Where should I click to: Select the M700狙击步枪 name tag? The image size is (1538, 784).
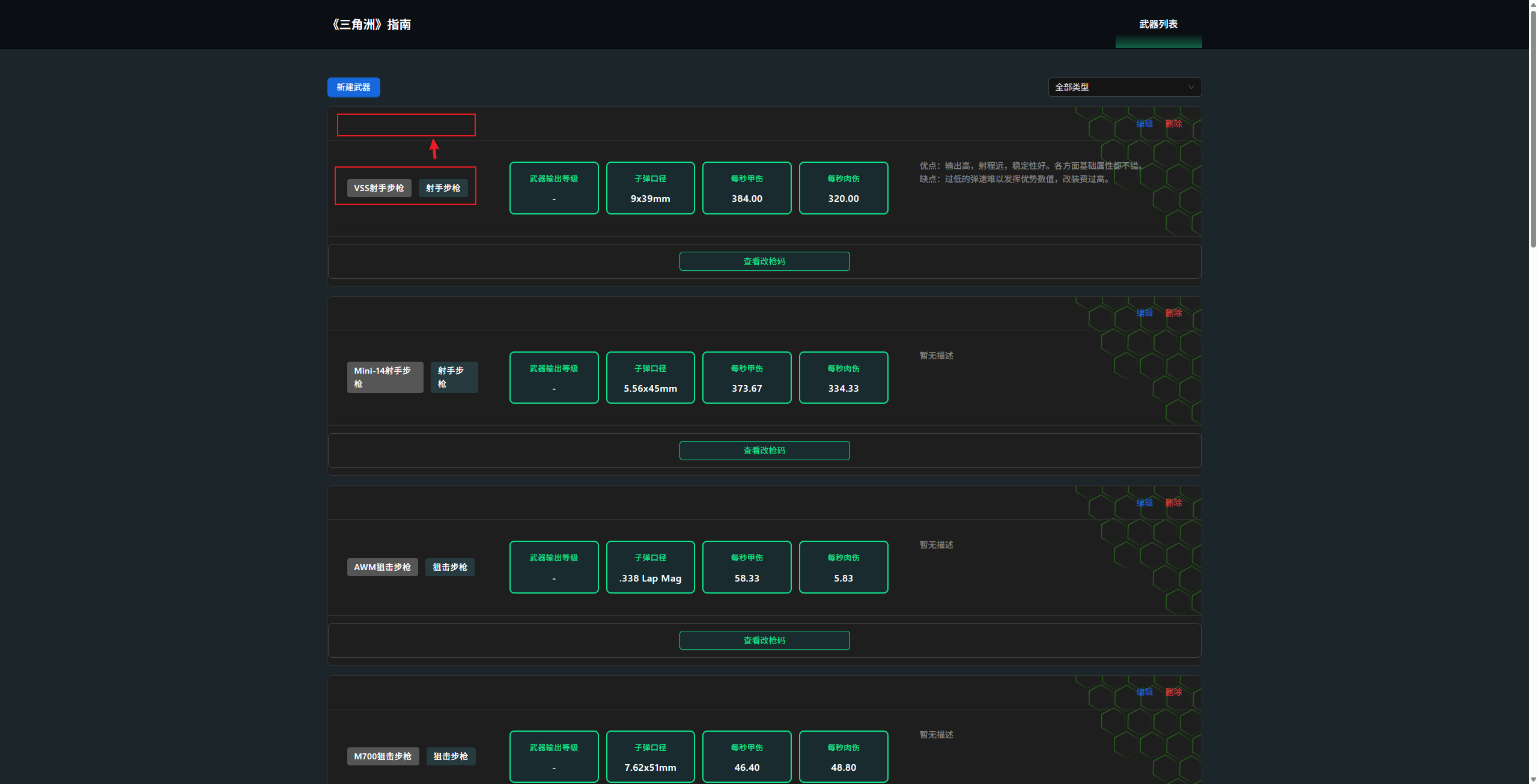point(383,756)
